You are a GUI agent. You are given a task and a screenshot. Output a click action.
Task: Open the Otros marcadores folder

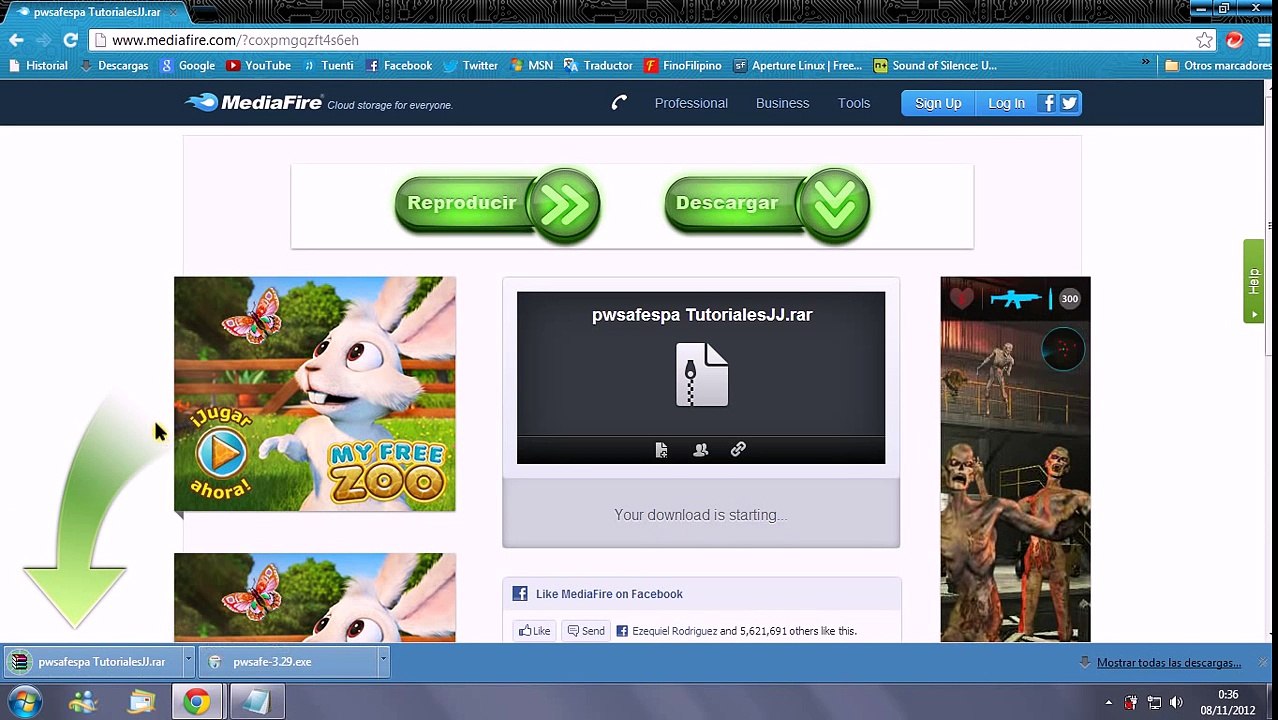point(1218,65)
